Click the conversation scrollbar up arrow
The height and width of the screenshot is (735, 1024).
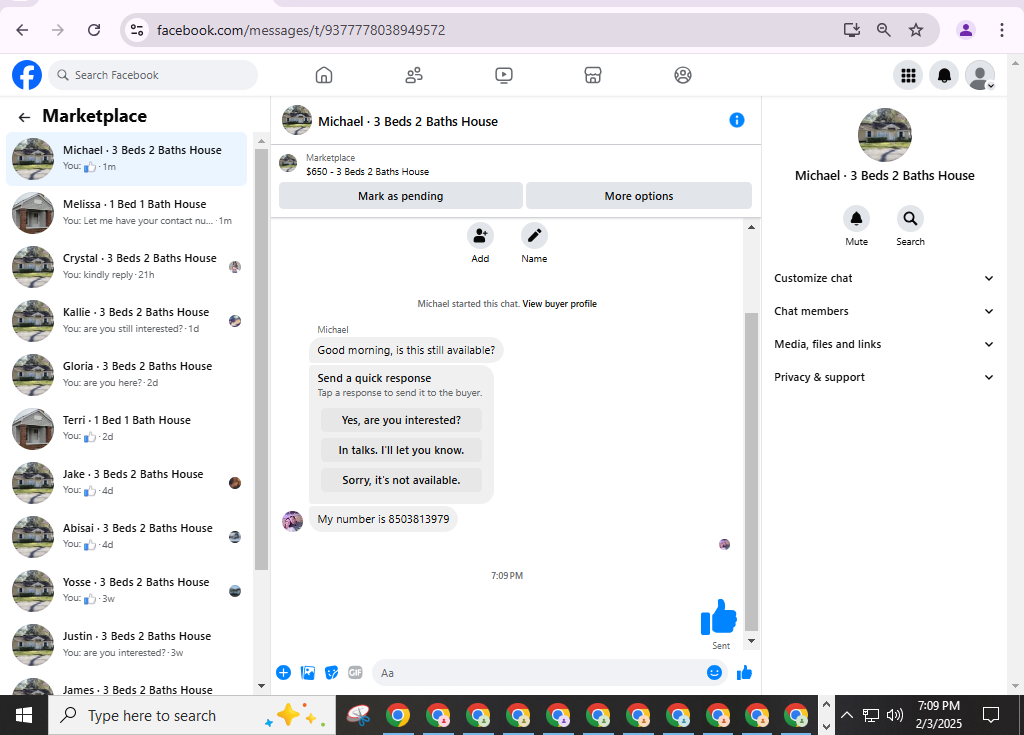coord(751,227)
